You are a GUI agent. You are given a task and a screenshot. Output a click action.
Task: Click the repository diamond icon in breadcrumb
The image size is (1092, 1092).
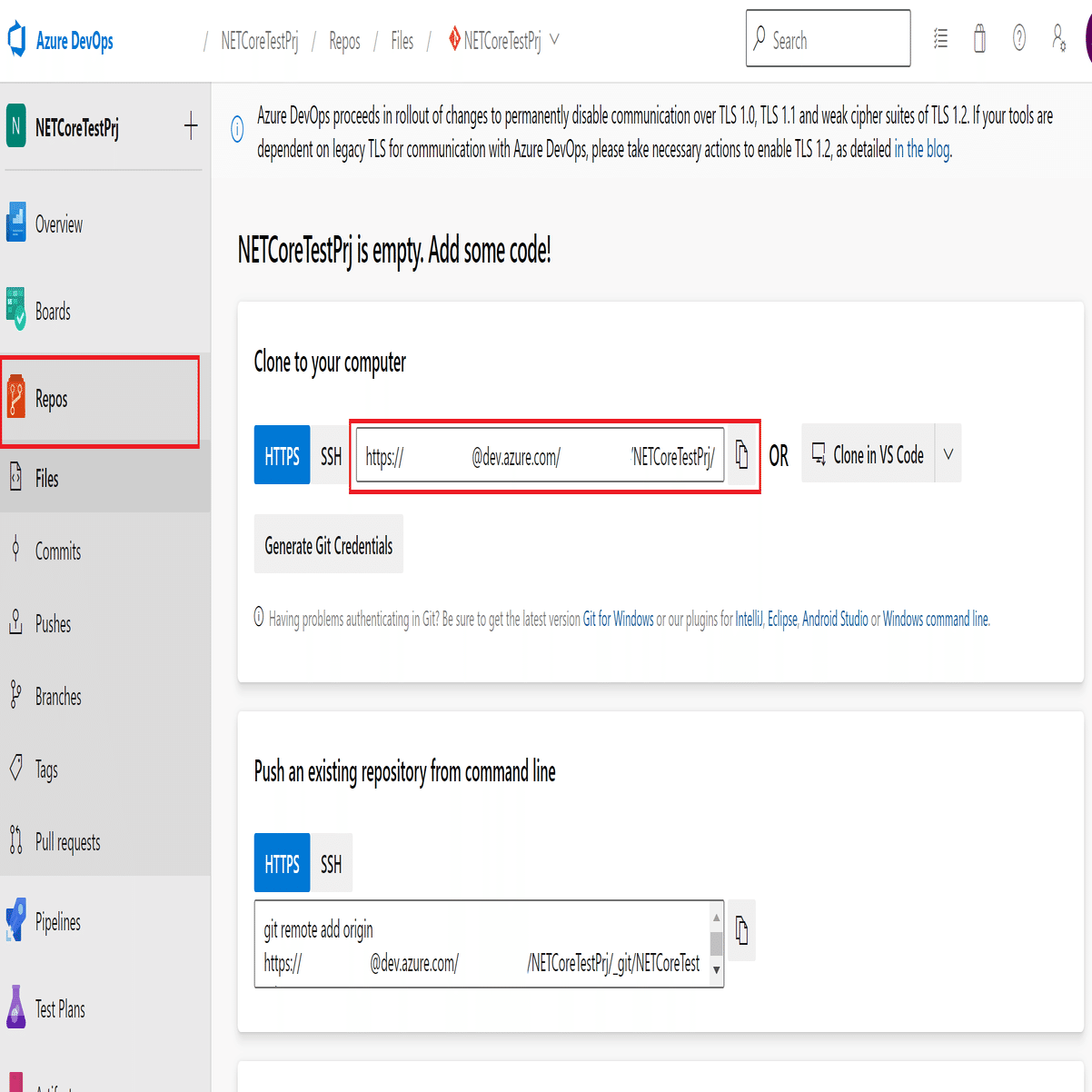454,39
